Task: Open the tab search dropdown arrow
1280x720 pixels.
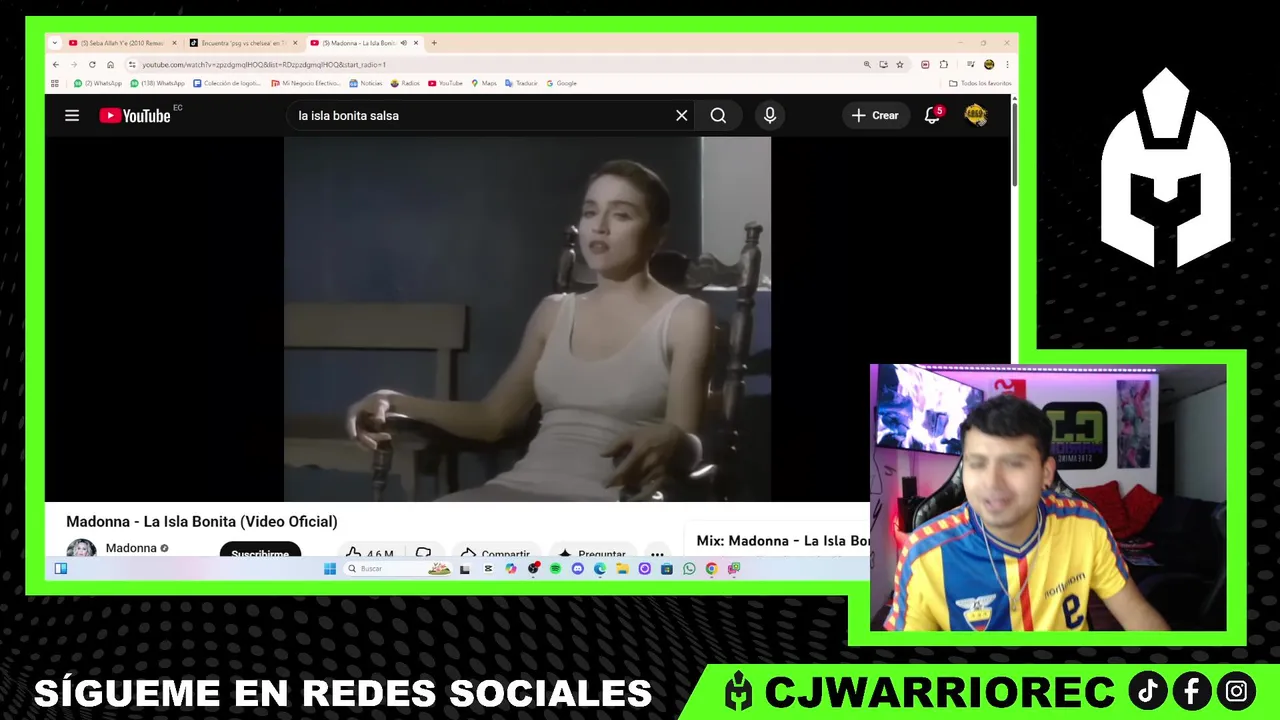Action: point(55,43)
